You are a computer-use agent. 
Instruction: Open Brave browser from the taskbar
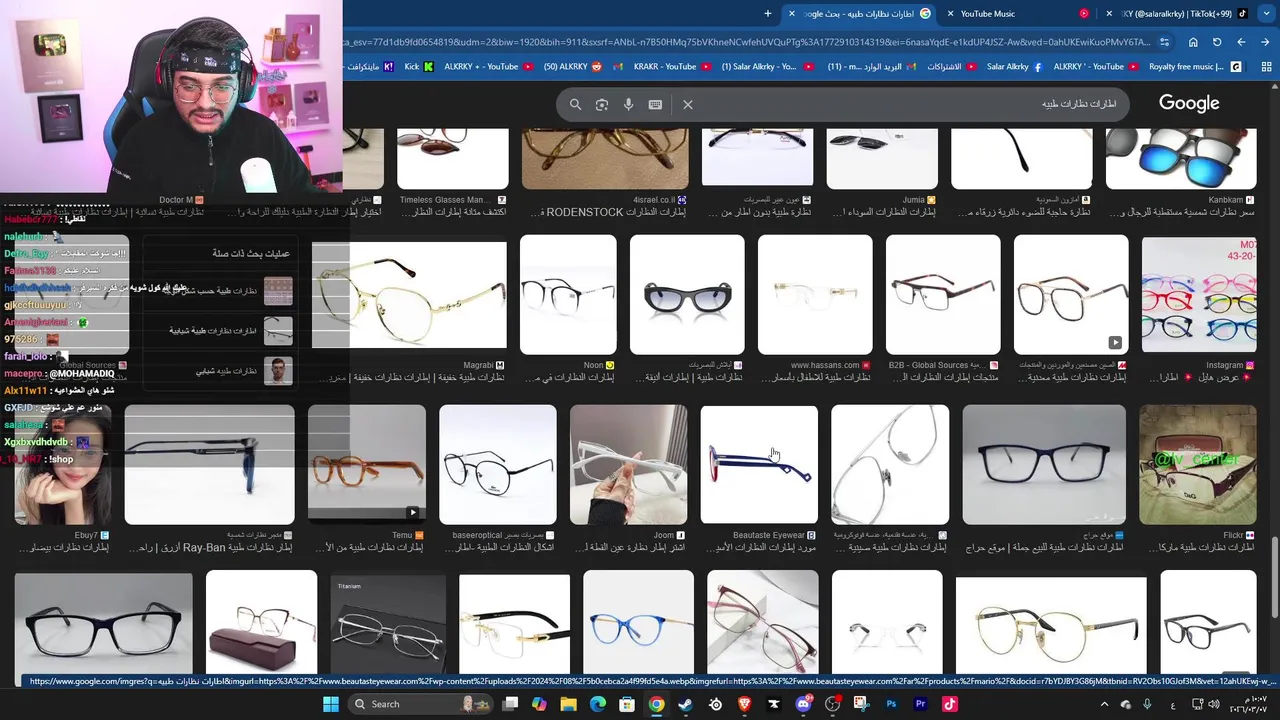point(744,704)
